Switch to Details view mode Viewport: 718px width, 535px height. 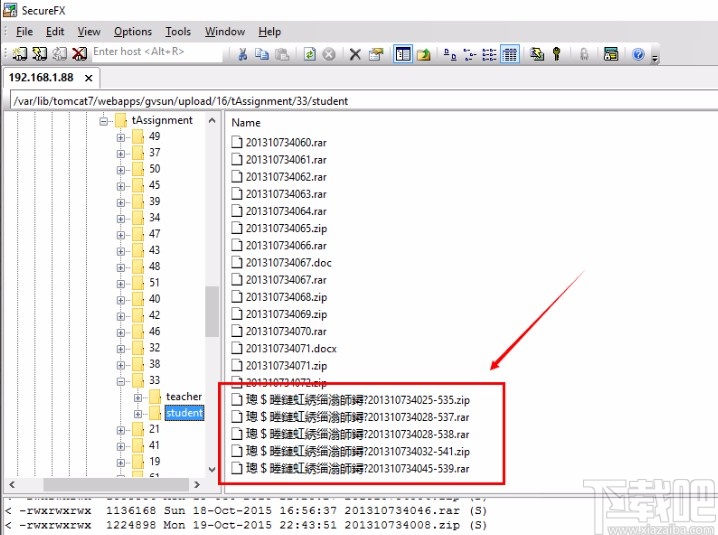click(510, 53)
